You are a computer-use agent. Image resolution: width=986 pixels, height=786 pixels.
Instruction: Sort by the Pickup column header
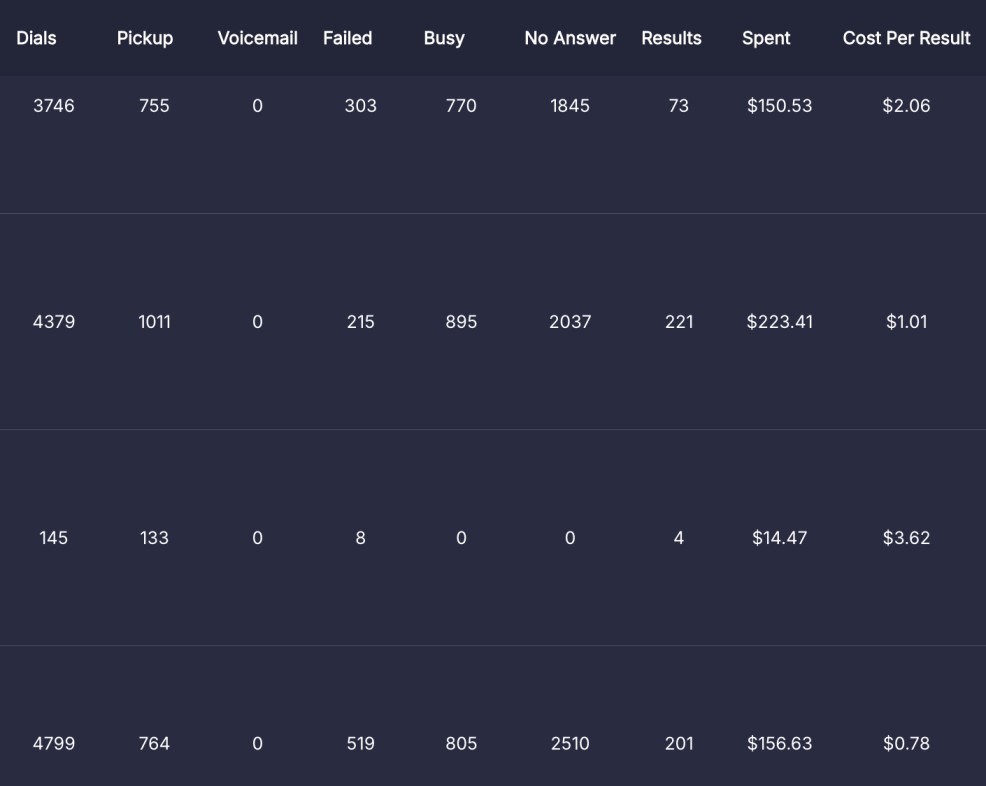click(145, 38)
